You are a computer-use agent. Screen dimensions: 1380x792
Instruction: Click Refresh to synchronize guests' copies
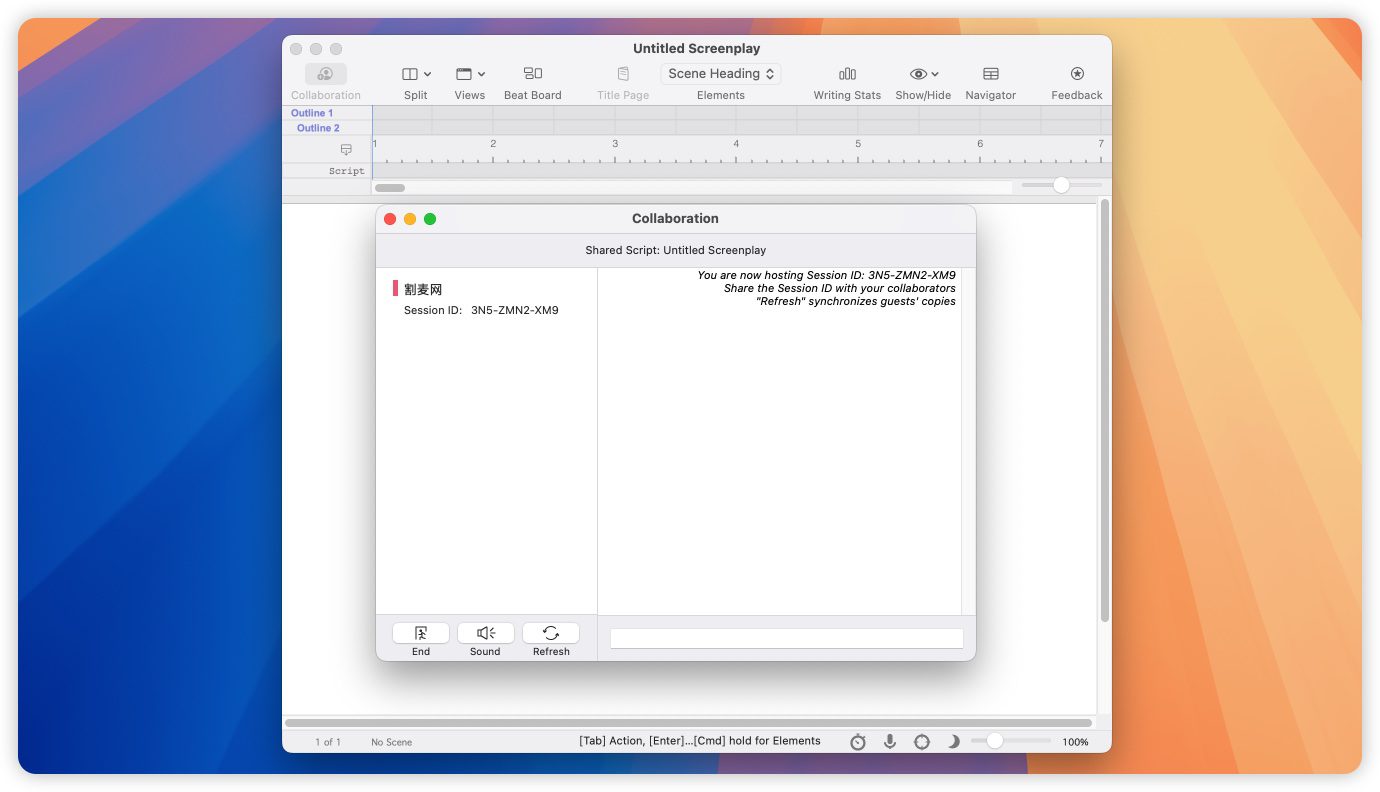[x=550, y=633]
